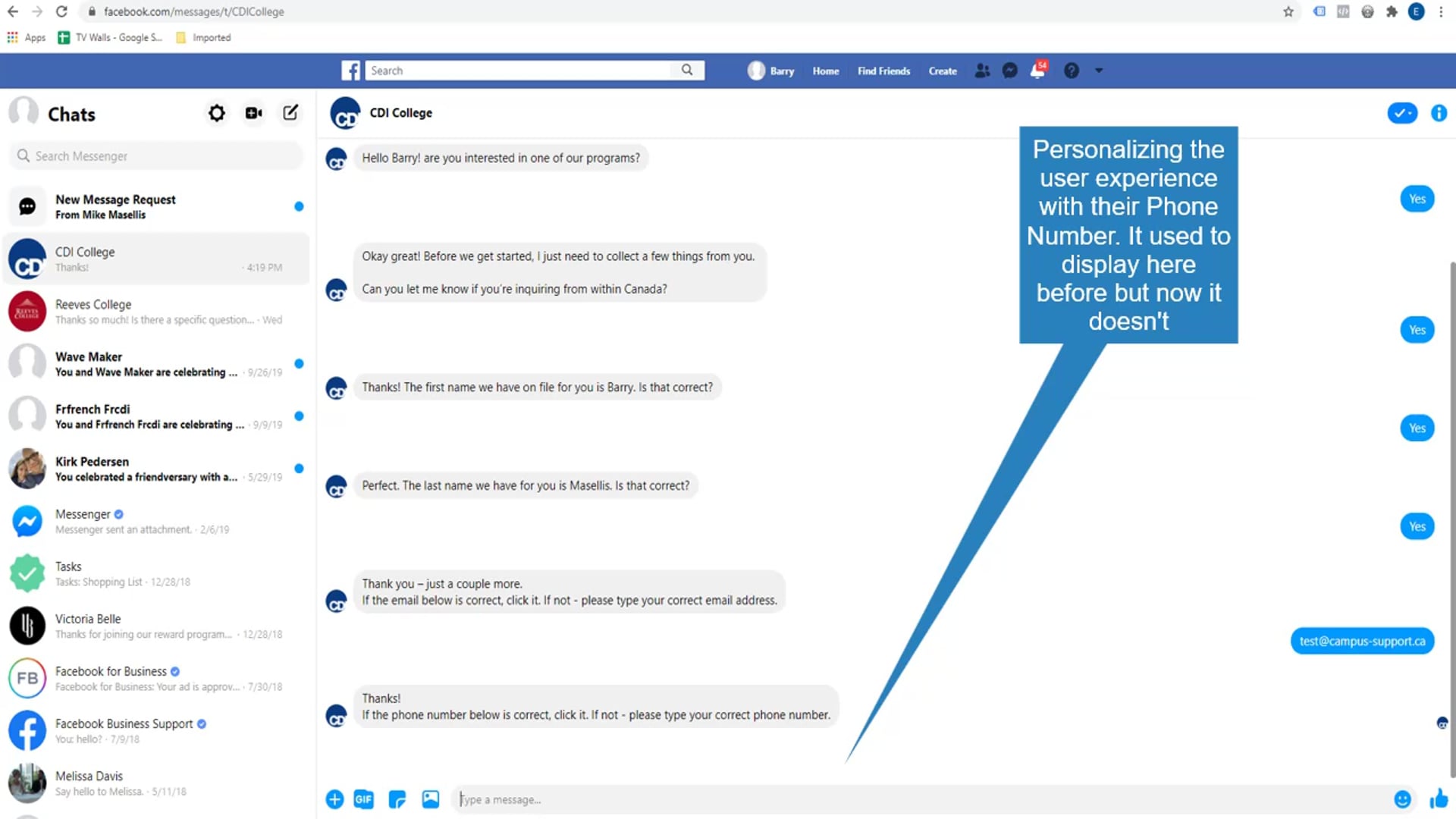Image resolution: width=1456 pixels, height=819 pixels.
Task: Reload the page
Action: [x=61, y=11]
